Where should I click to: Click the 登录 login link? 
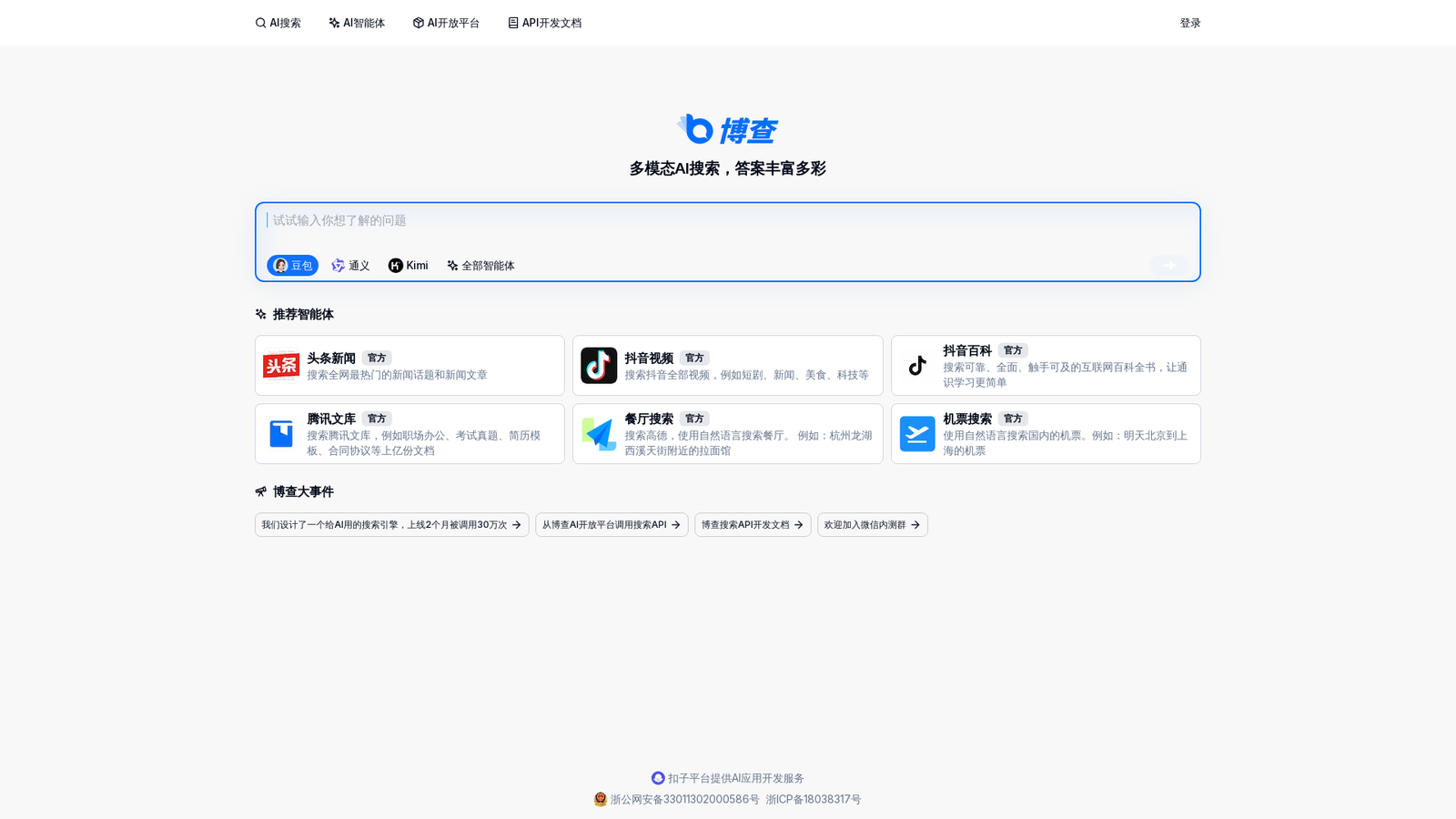tap(1190, 23)
